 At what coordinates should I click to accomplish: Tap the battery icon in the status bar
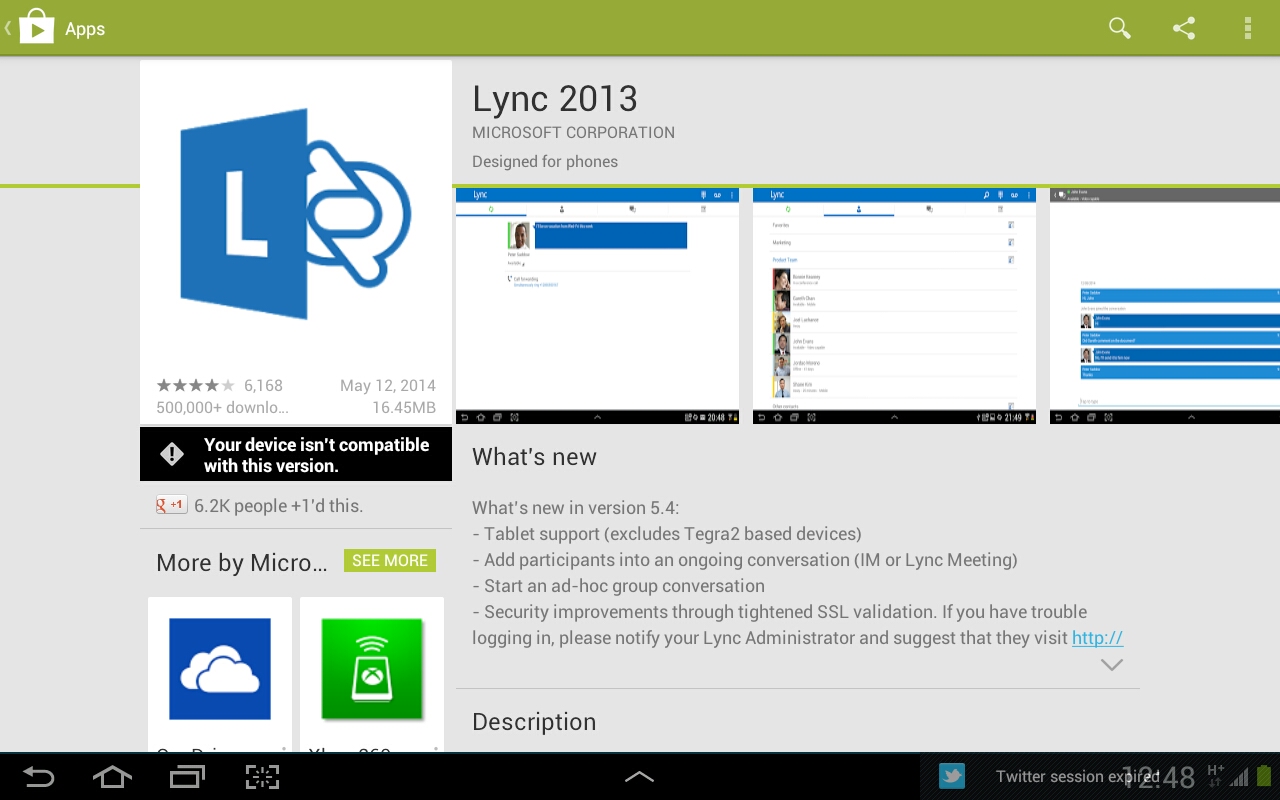click(1264, 776)
